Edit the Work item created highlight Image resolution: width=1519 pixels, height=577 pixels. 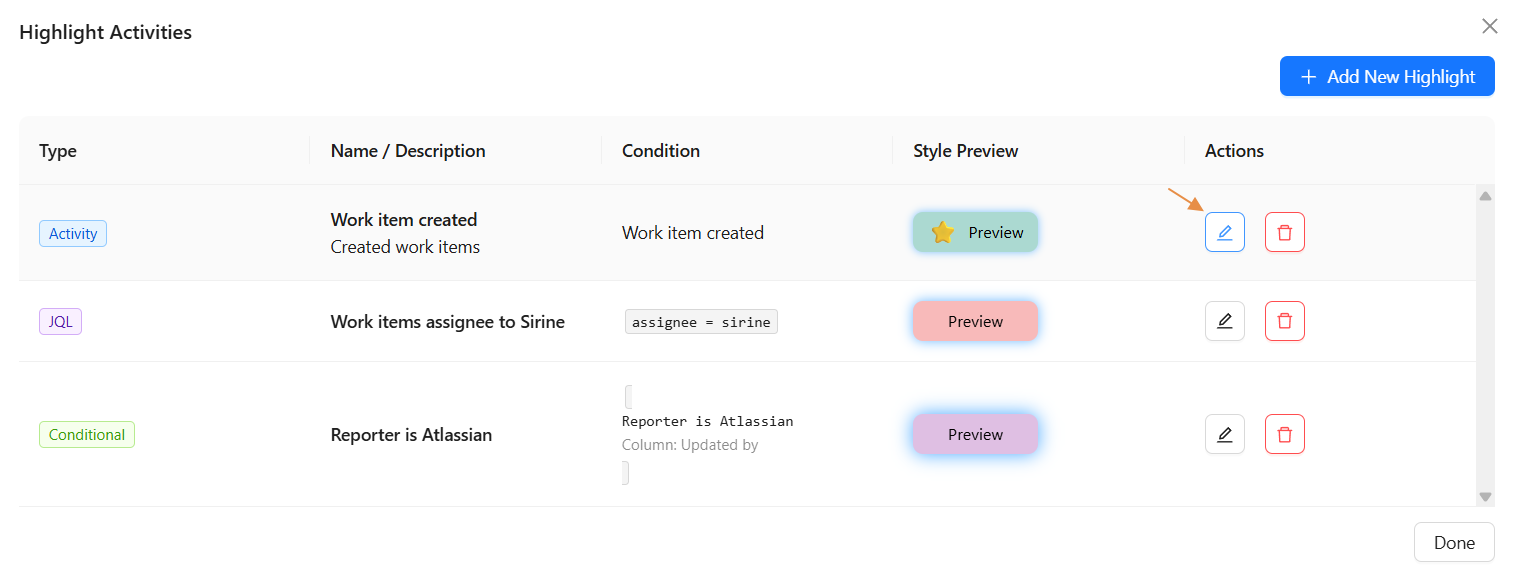(1224, 232)
